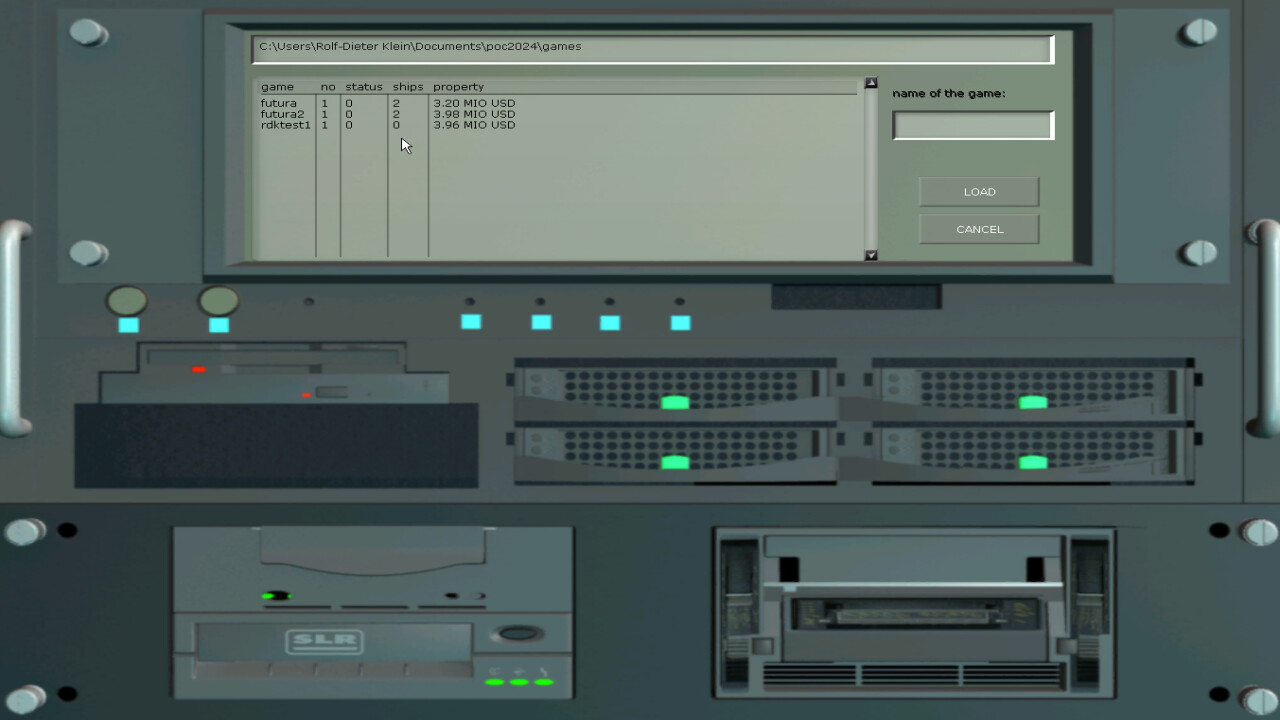
Task: Click the scrollbar down arrow in the game list
Action: (869, 255)
